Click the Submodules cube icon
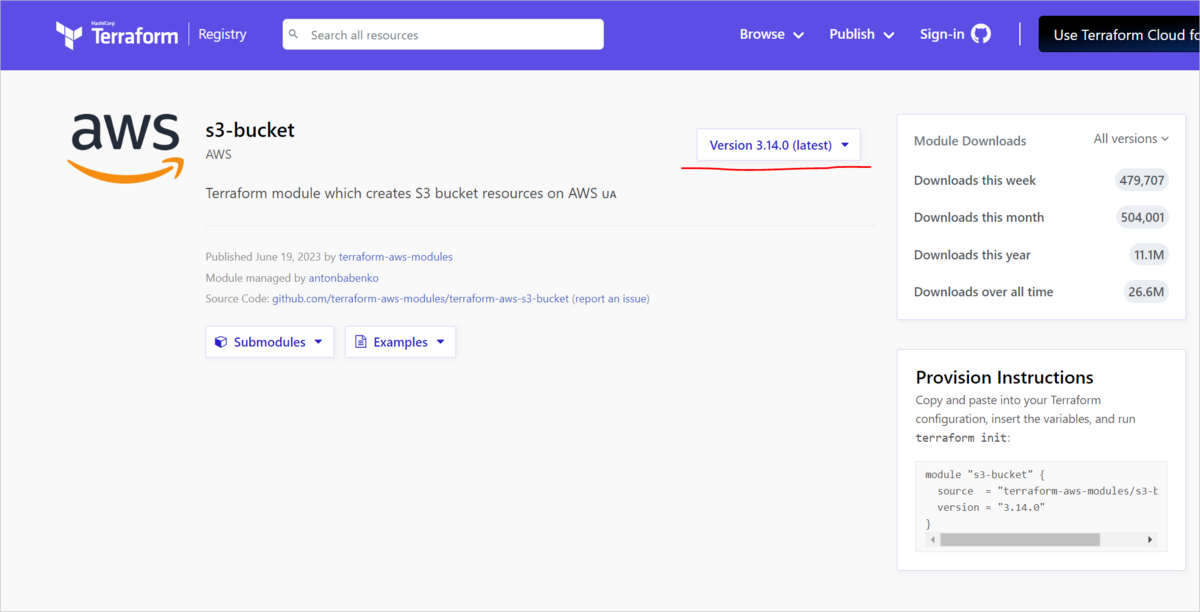1200x612 pixels. 221,342
